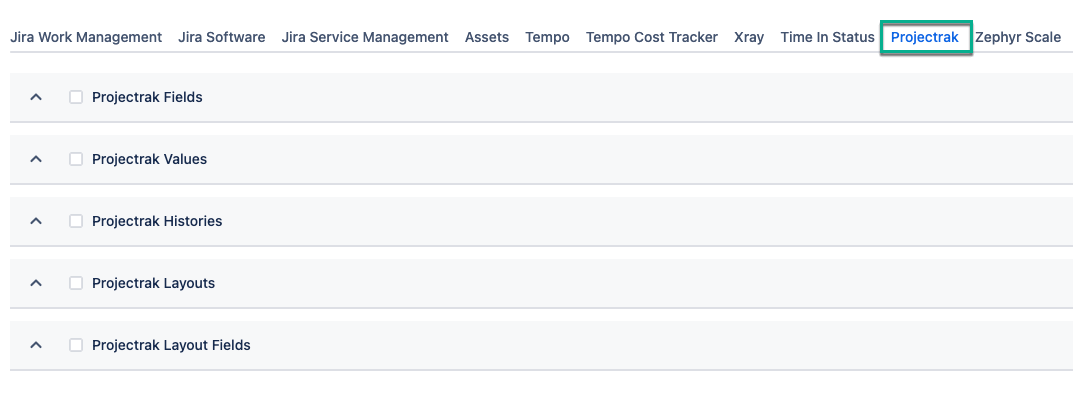Screen dimensions: 1073x411
Task: Collapse the Projectrak Layouts section chevron
Action: coord(36,284)
